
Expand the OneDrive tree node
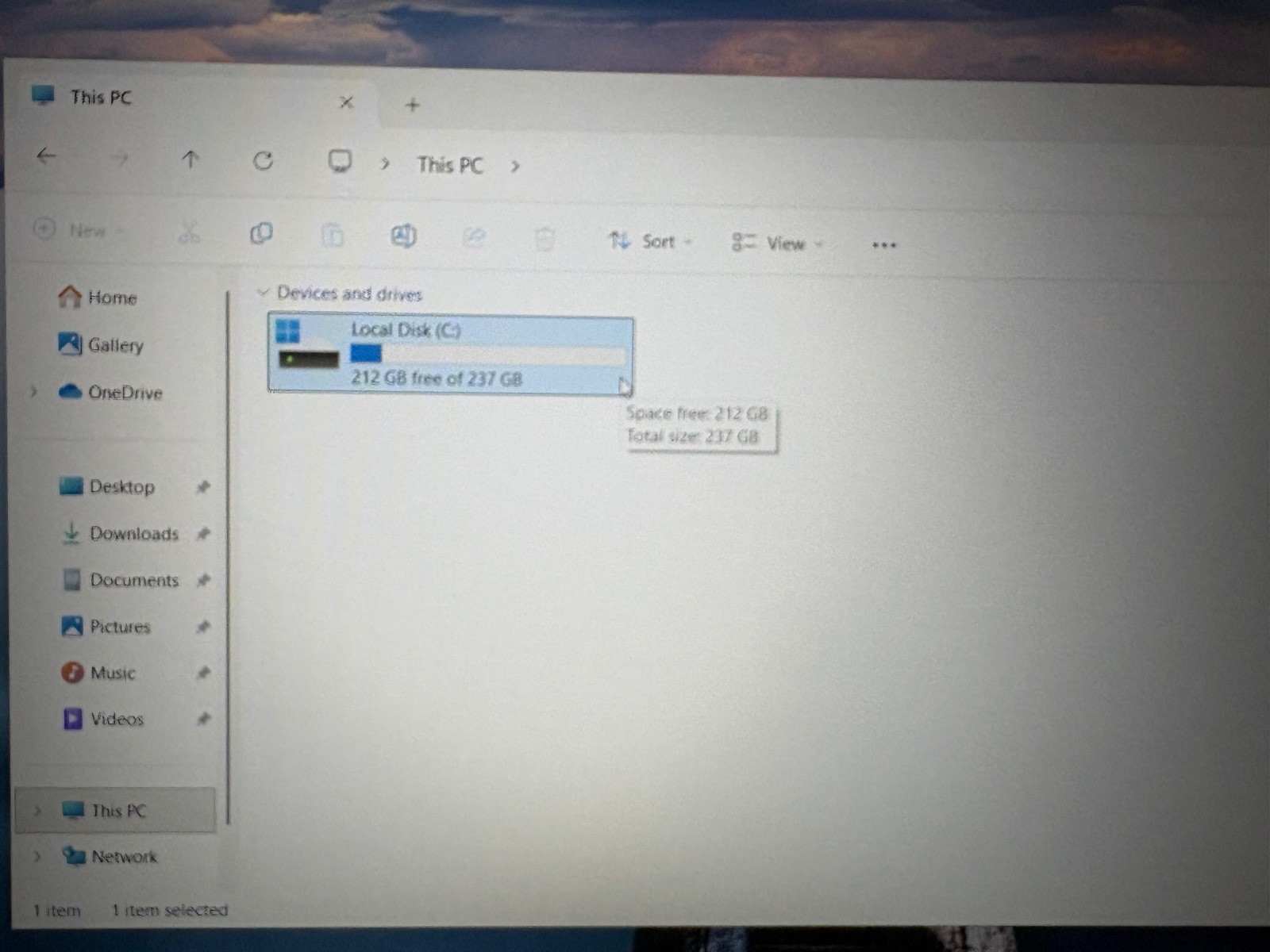point(33,391)
